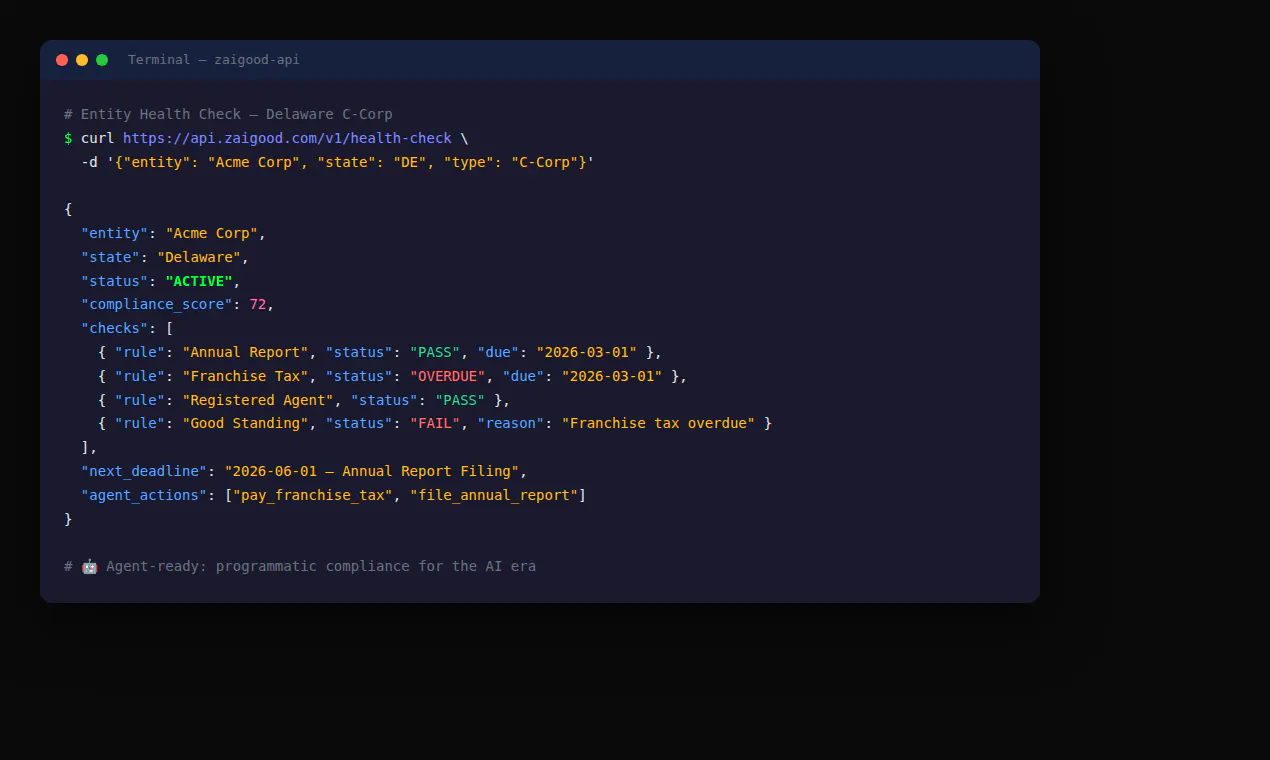Image resolution: width=1270 pixels, height=760 pixels.
Task: Click the "agent_actions" key
Action: point(144,495)
